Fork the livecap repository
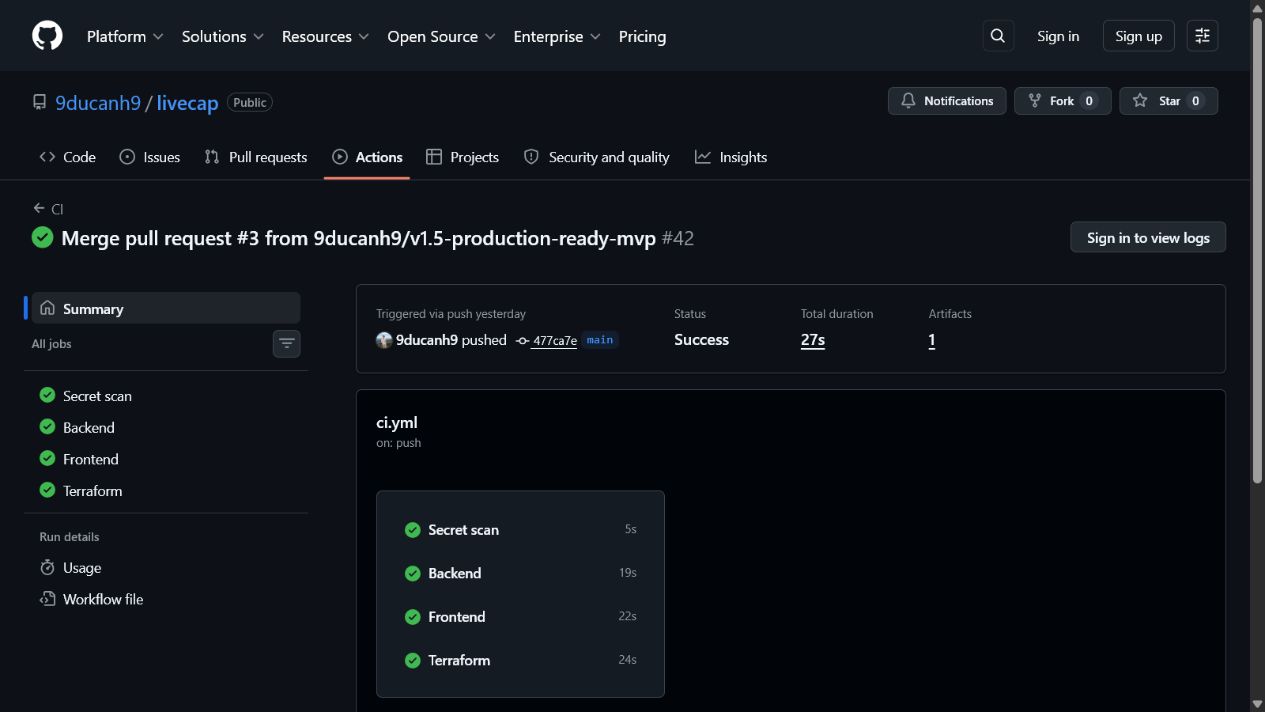The width and height of the screenshot is (1265, 712). [1062, 101]
